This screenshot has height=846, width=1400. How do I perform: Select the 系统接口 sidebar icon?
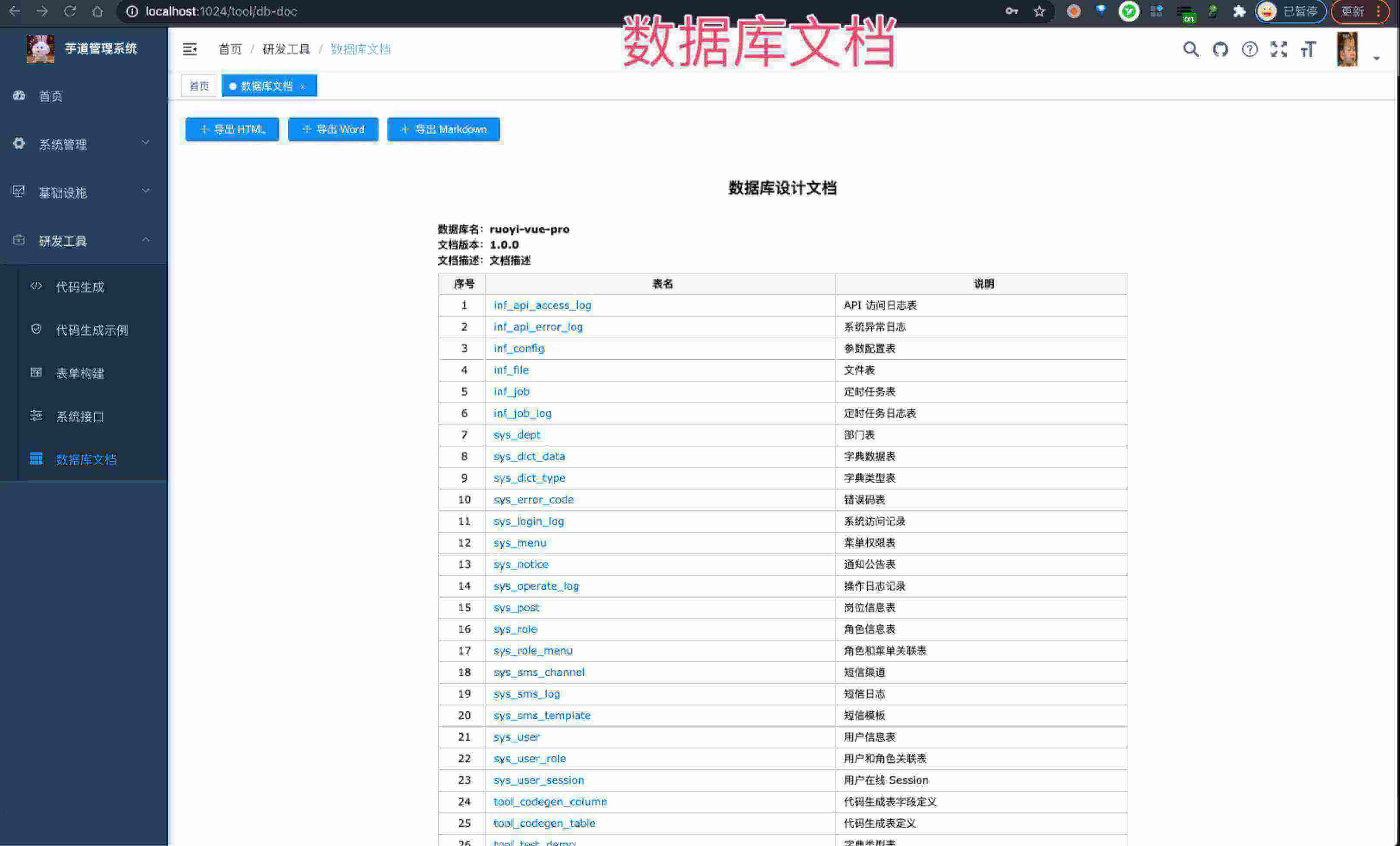[x=36, y=416]
